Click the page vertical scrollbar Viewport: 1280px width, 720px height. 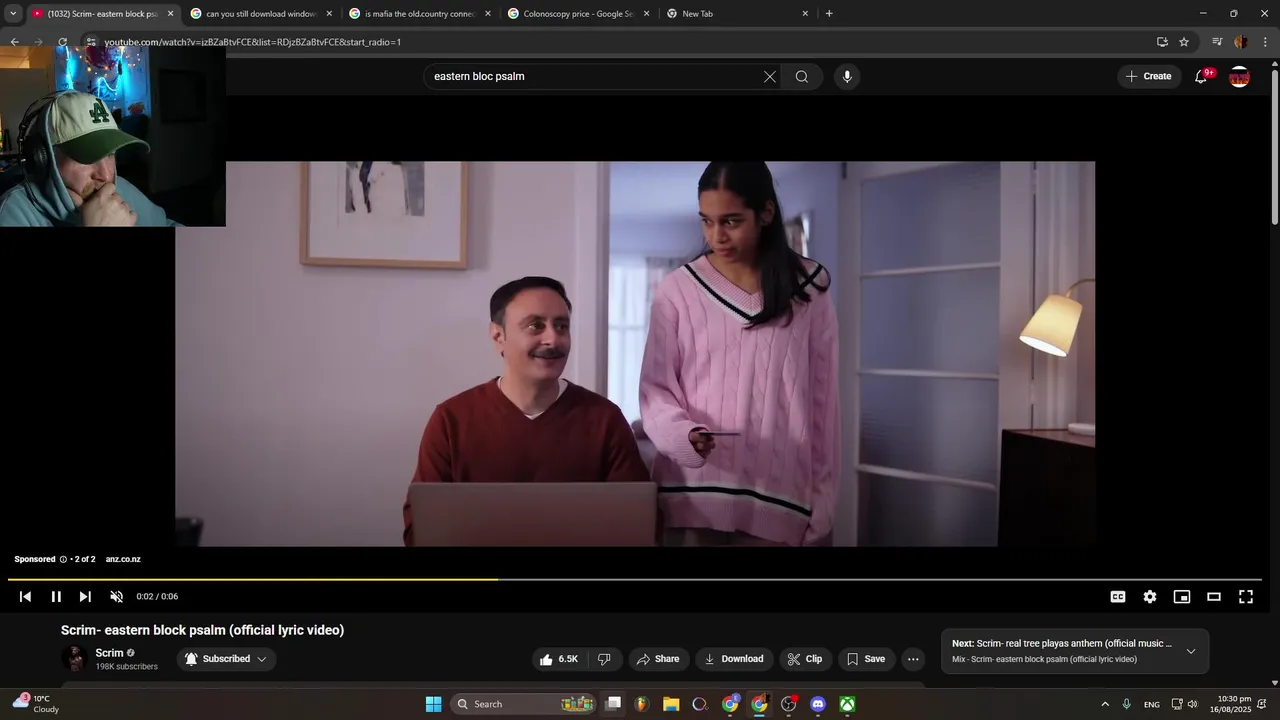coord(1274,145)
